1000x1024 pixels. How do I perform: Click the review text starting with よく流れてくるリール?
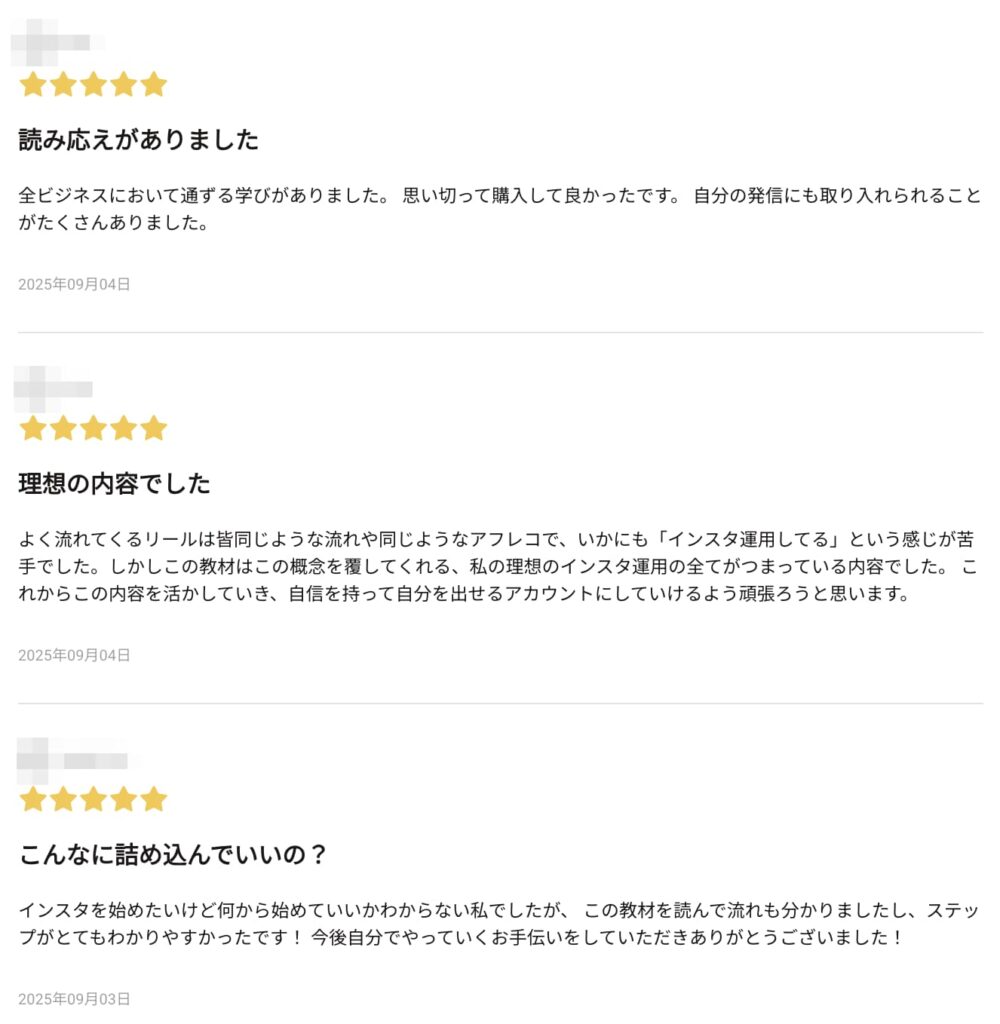click(498, 566)
